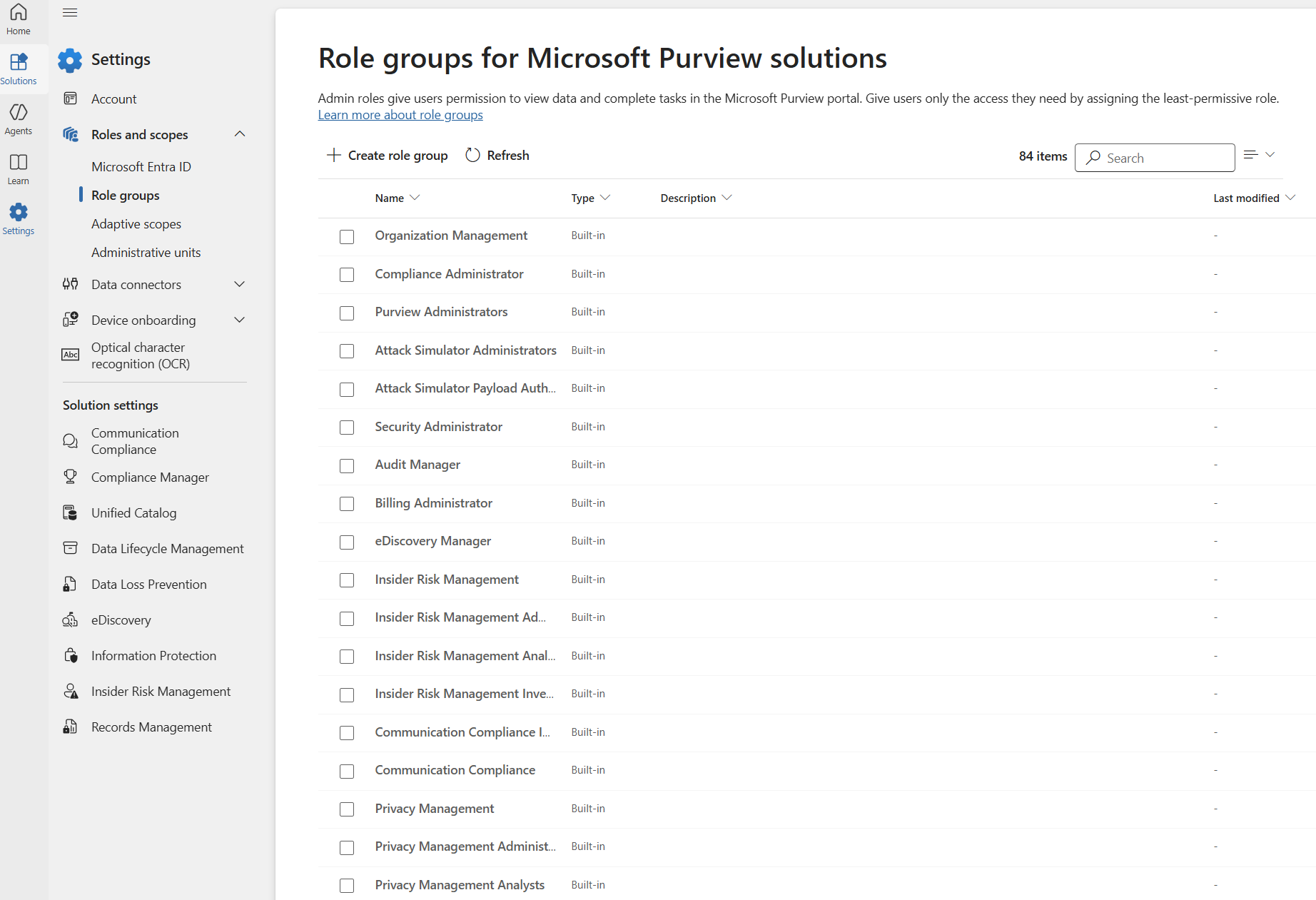Tick the Audit Manager row checkbox
1316x900 pixels.
pos(347,465)
